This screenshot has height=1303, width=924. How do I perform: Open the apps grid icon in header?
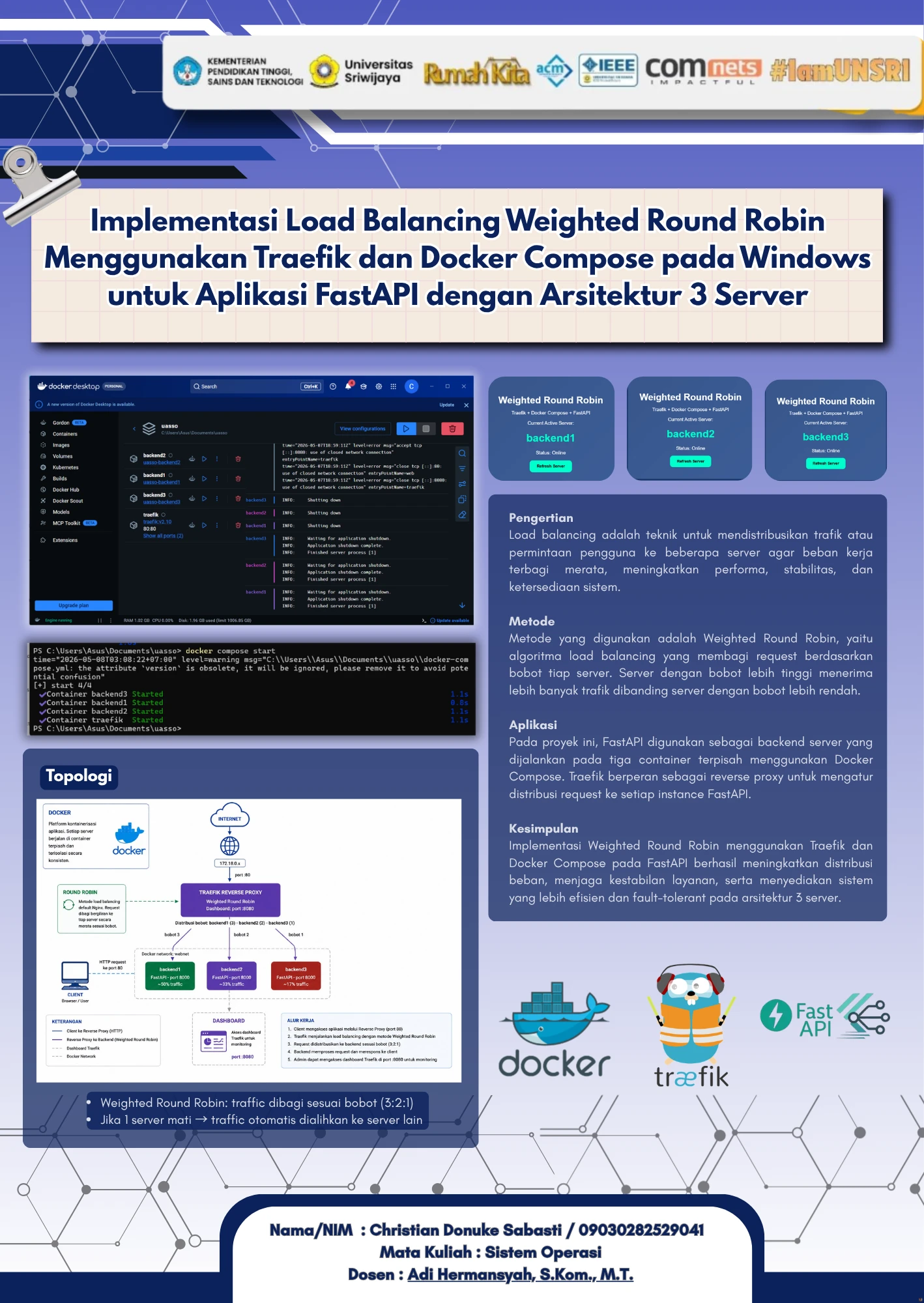(393, 386)
